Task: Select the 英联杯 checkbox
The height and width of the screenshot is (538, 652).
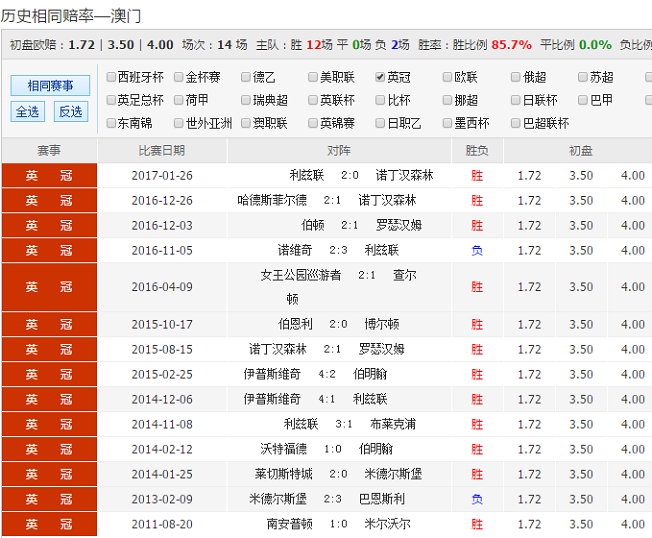Action: tap(313, 100)
